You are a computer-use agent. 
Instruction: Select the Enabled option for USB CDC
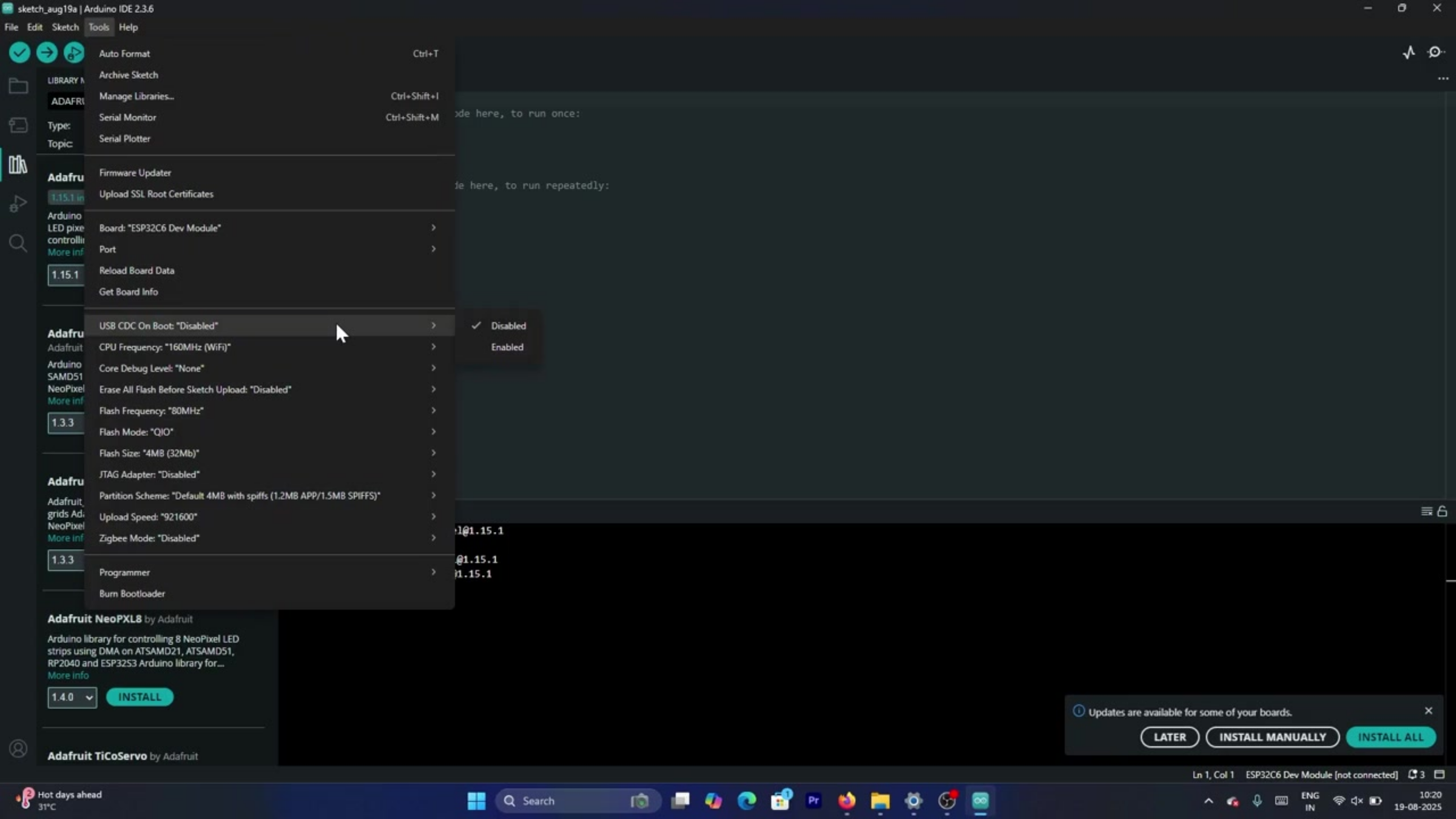(499, 347)
